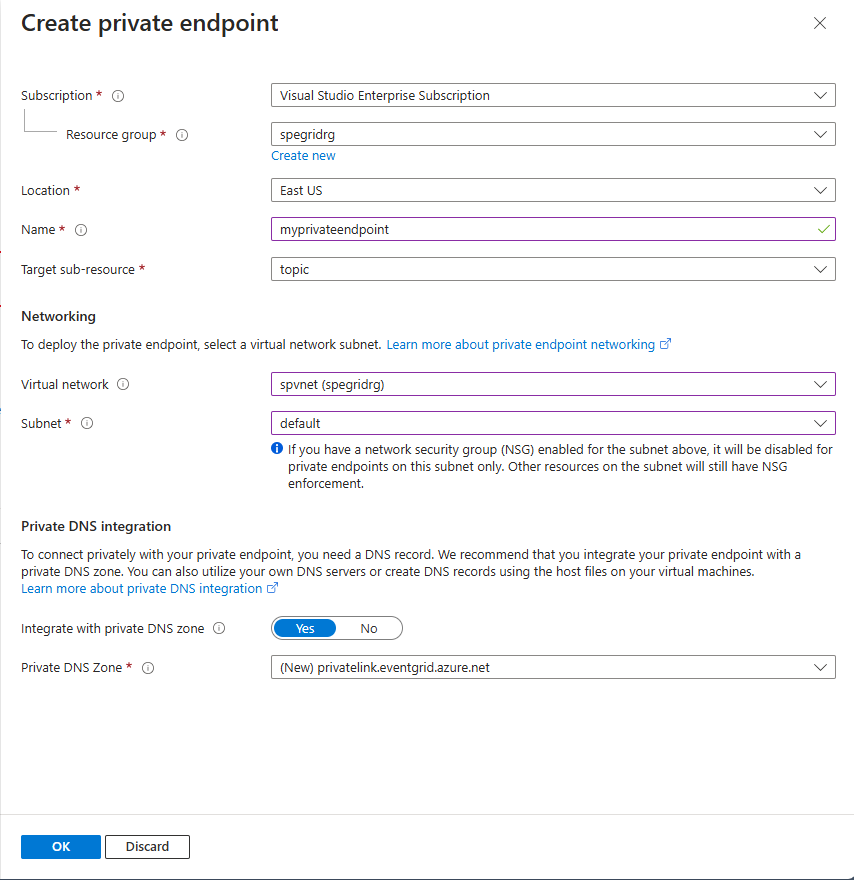Click the Private DNS Zone info icon
The width and height of the screenshot is (854, 880).
tap(148, 668)
